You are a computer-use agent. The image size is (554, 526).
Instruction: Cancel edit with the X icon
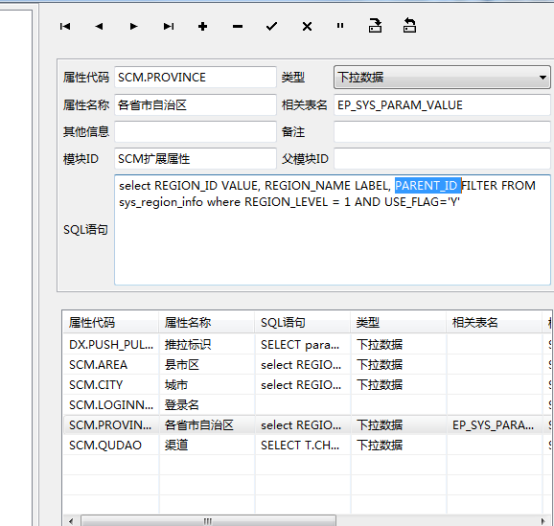coord(307,26)
